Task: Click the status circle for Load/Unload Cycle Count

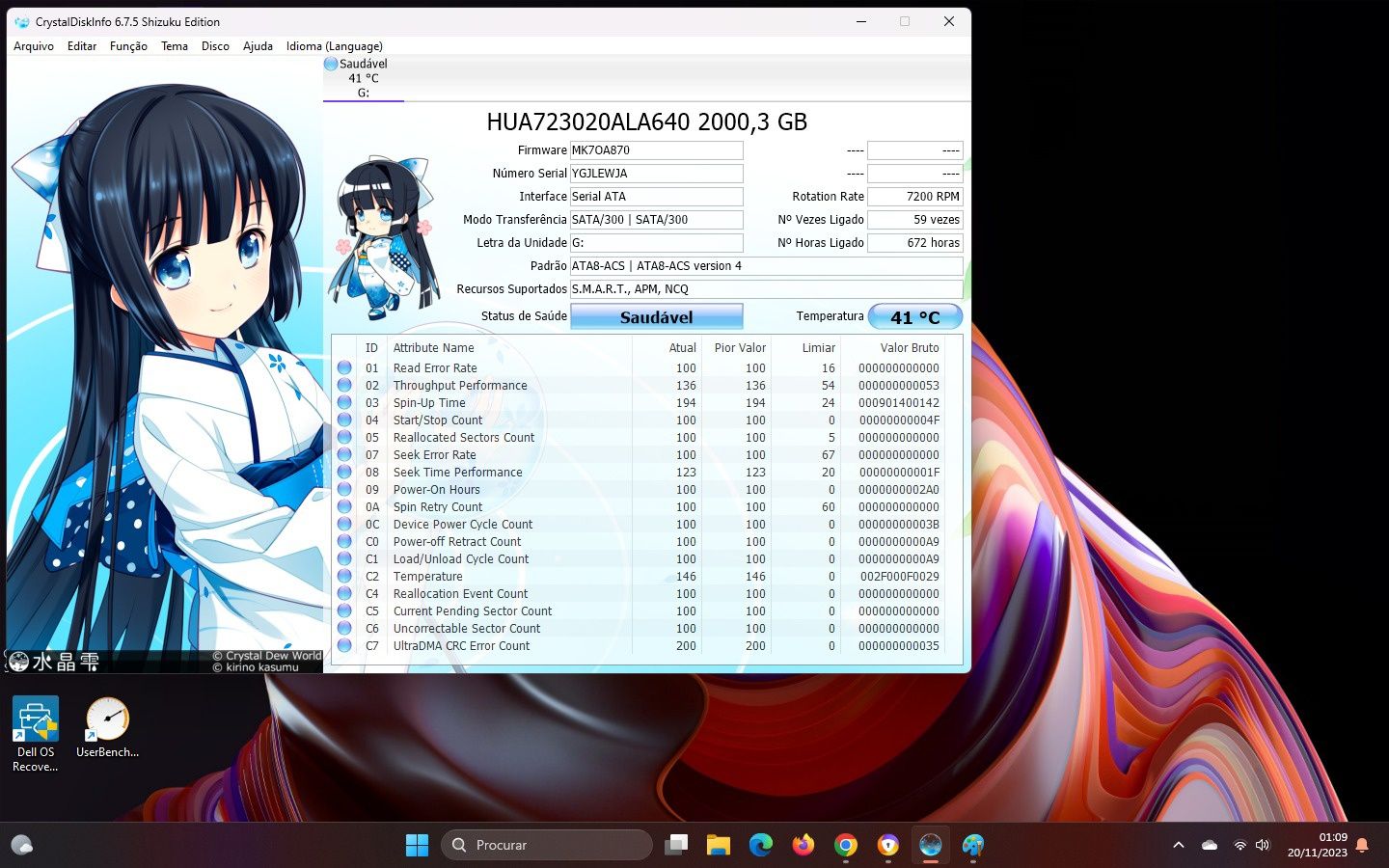Action: [x=344, y=558]
